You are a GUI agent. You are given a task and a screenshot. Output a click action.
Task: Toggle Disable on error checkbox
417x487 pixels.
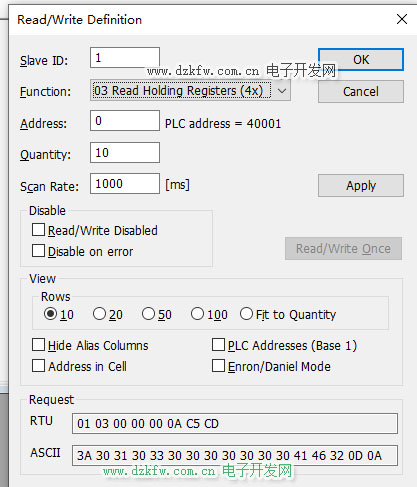(38, 251)
